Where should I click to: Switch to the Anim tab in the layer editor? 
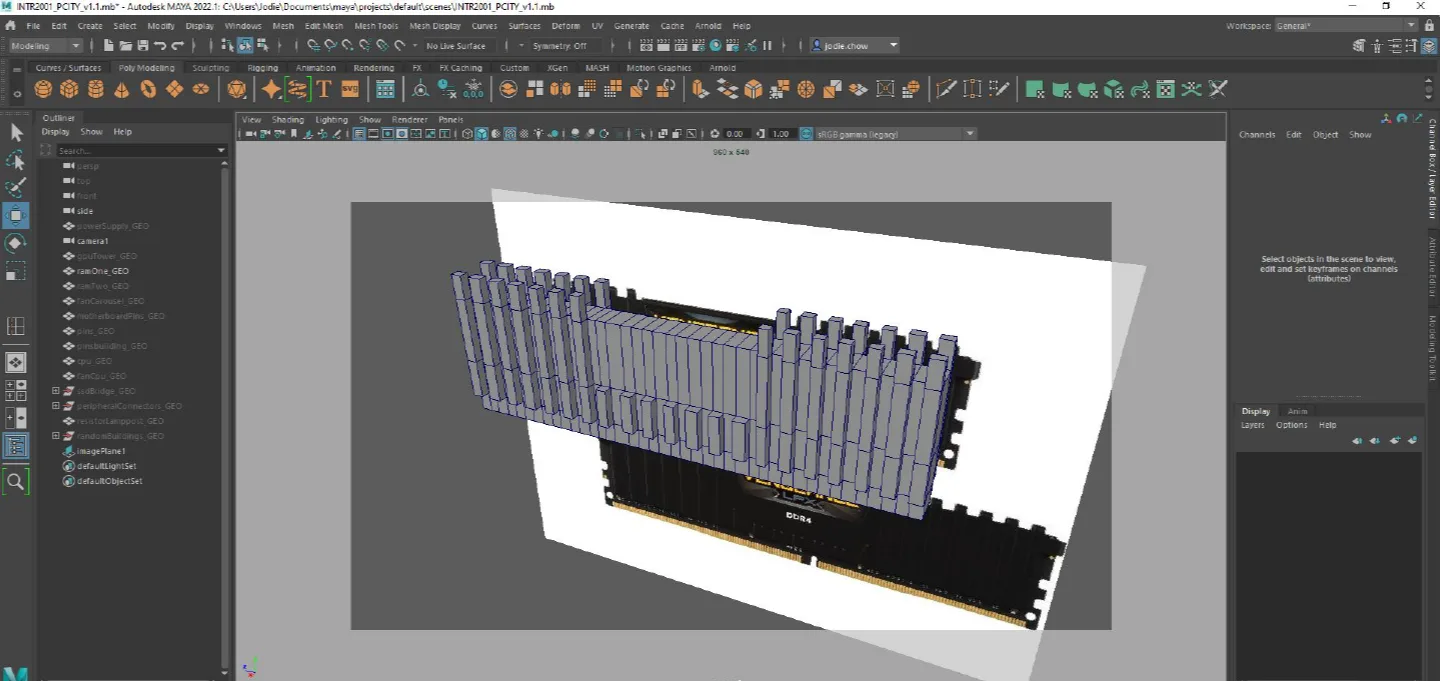pyautogui.click(x=1297, y=411)
